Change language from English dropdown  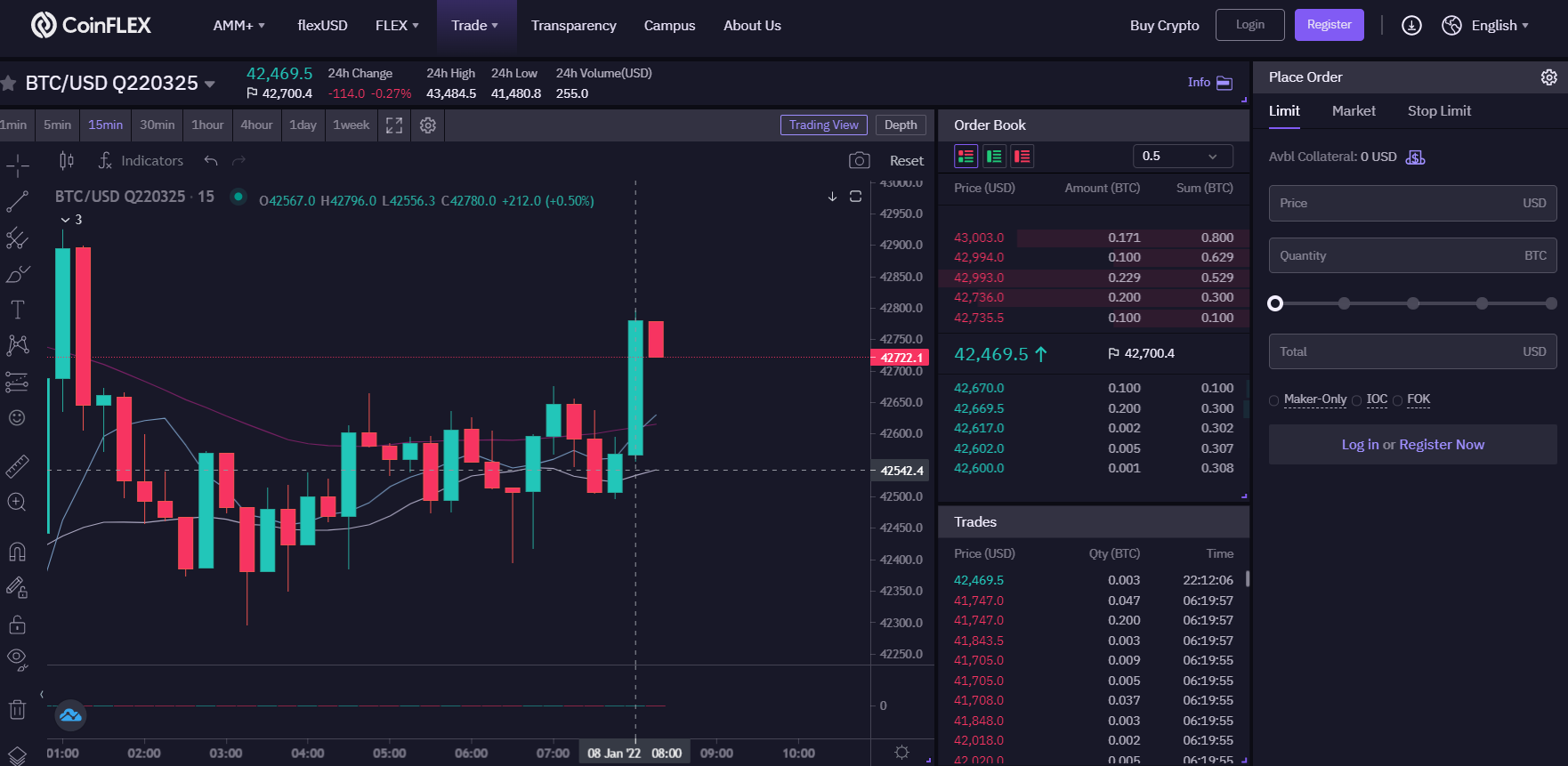click(x=1499, y=26)
